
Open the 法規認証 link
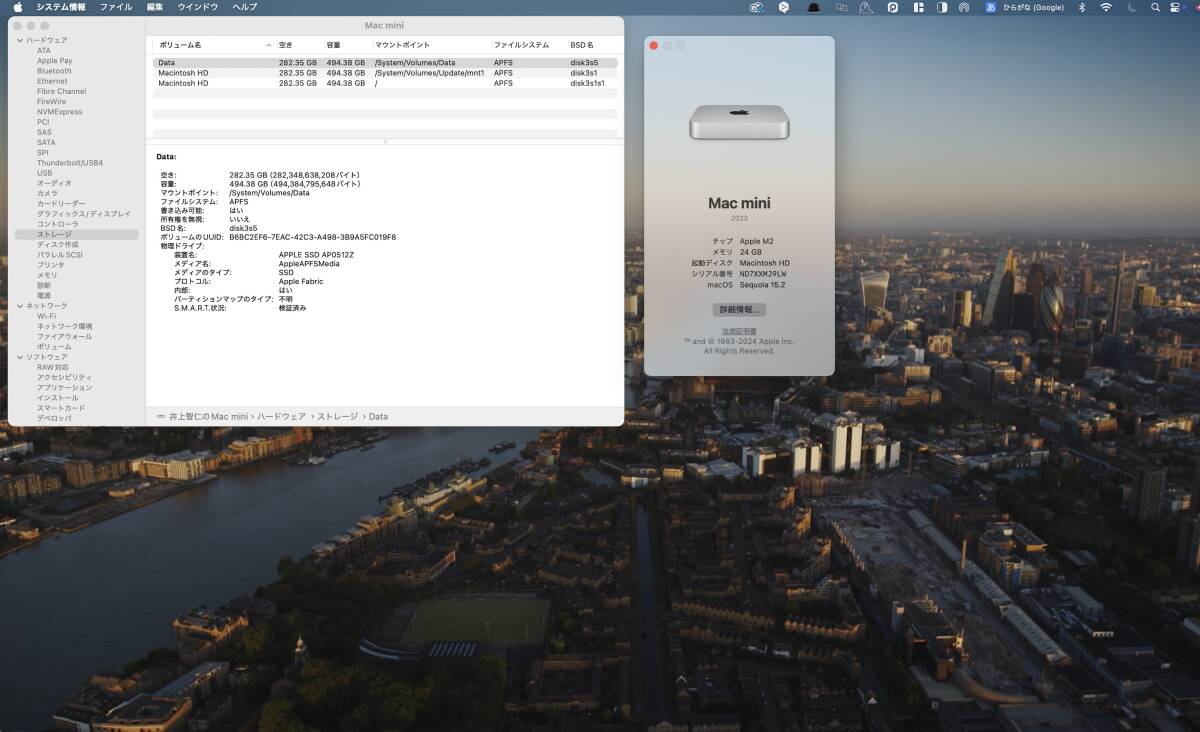click(x=739, y=331)
